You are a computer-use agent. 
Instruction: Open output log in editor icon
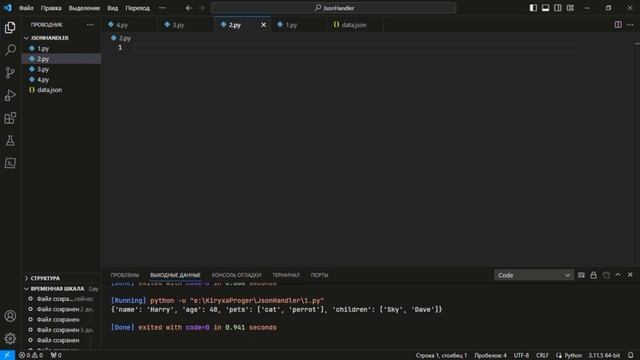click(606, 275)
